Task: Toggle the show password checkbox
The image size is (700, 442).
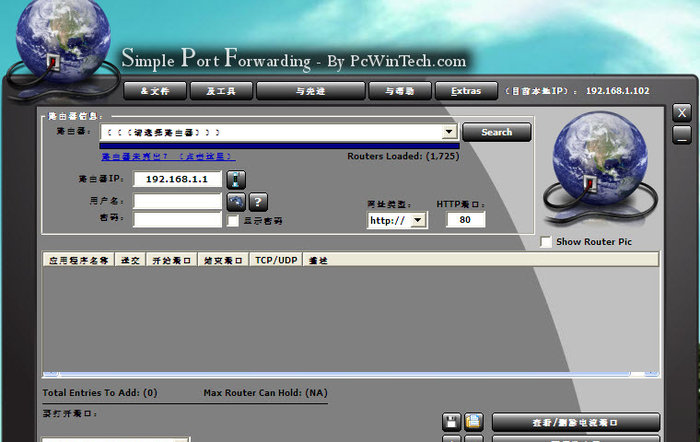Action: click(x=233, y=221)
